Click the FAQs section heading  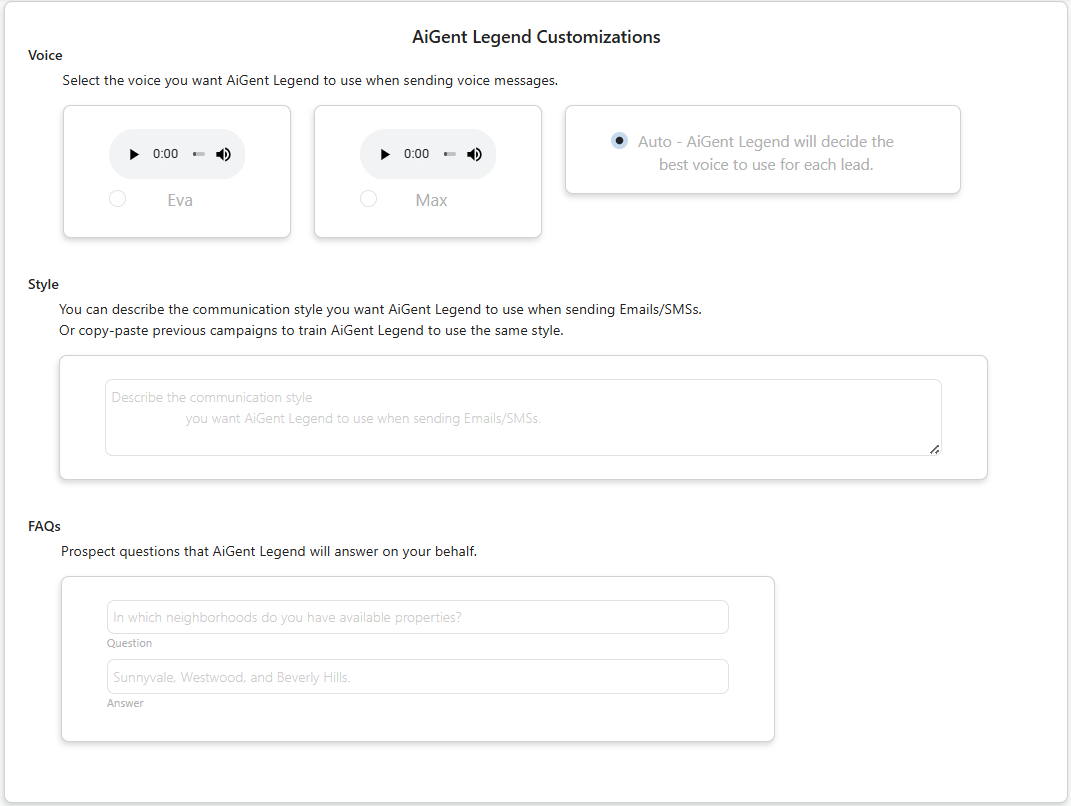click(x=44, y=526)
